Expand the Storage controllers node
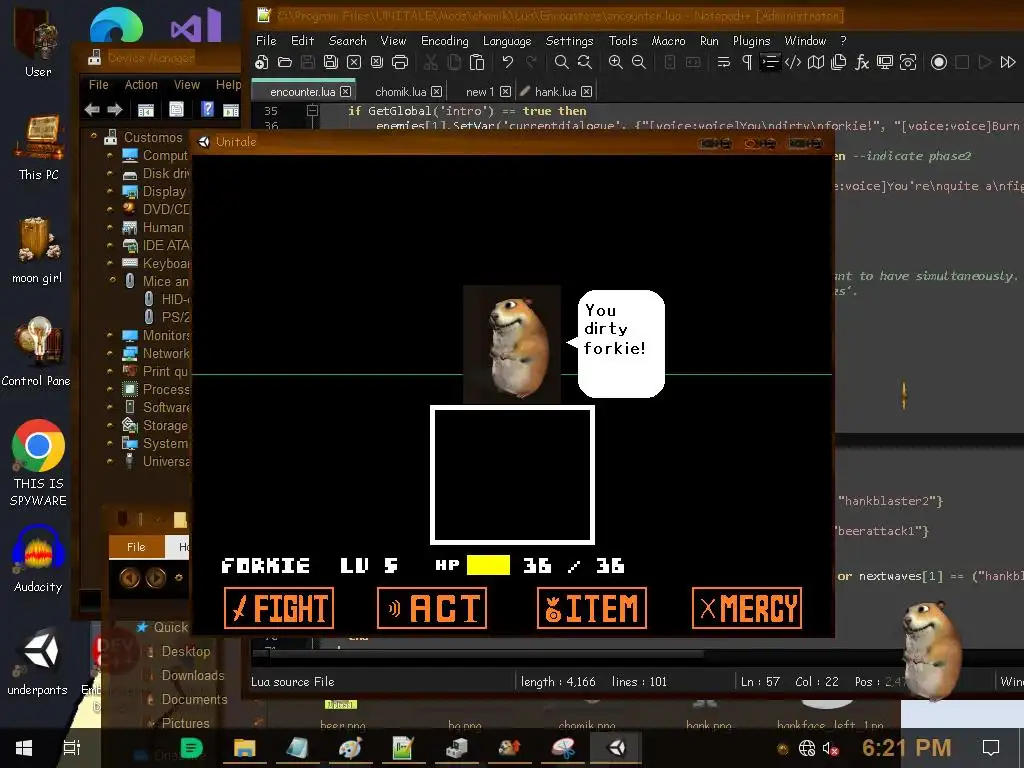 click(109, 425)
